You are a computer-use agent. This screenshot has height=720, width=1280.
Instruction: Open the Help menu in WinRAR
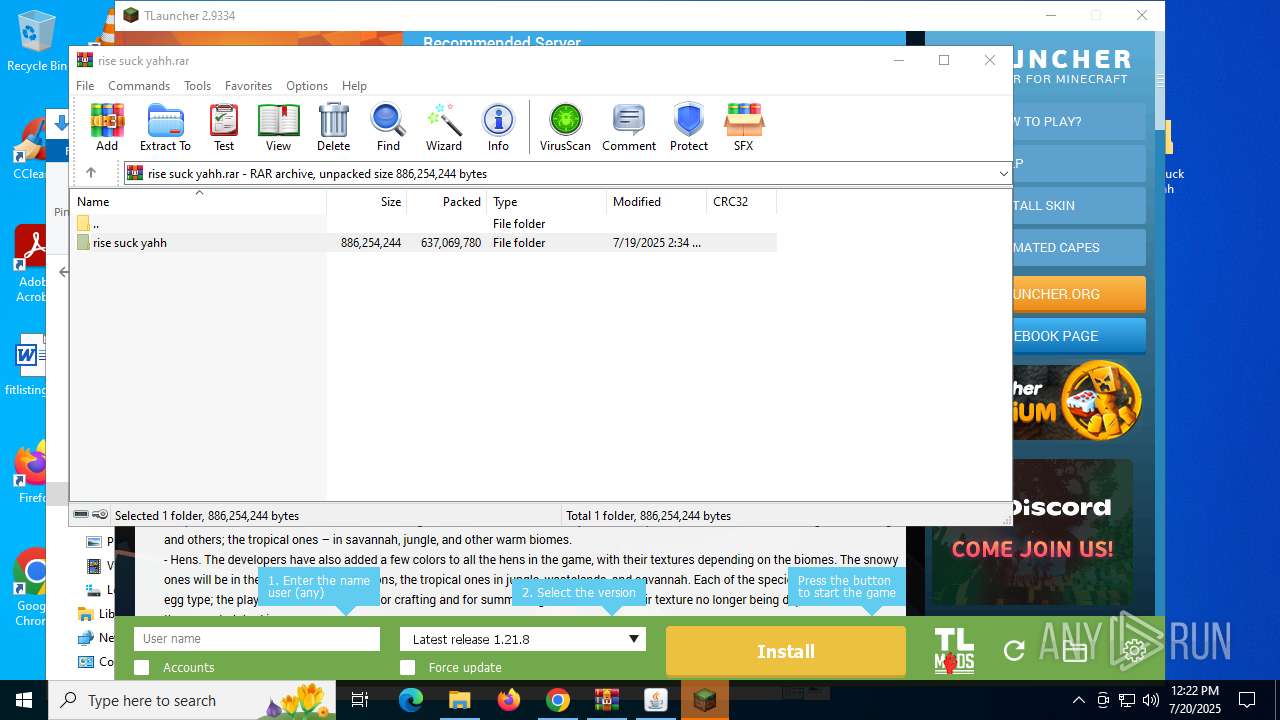coord(354,86)
